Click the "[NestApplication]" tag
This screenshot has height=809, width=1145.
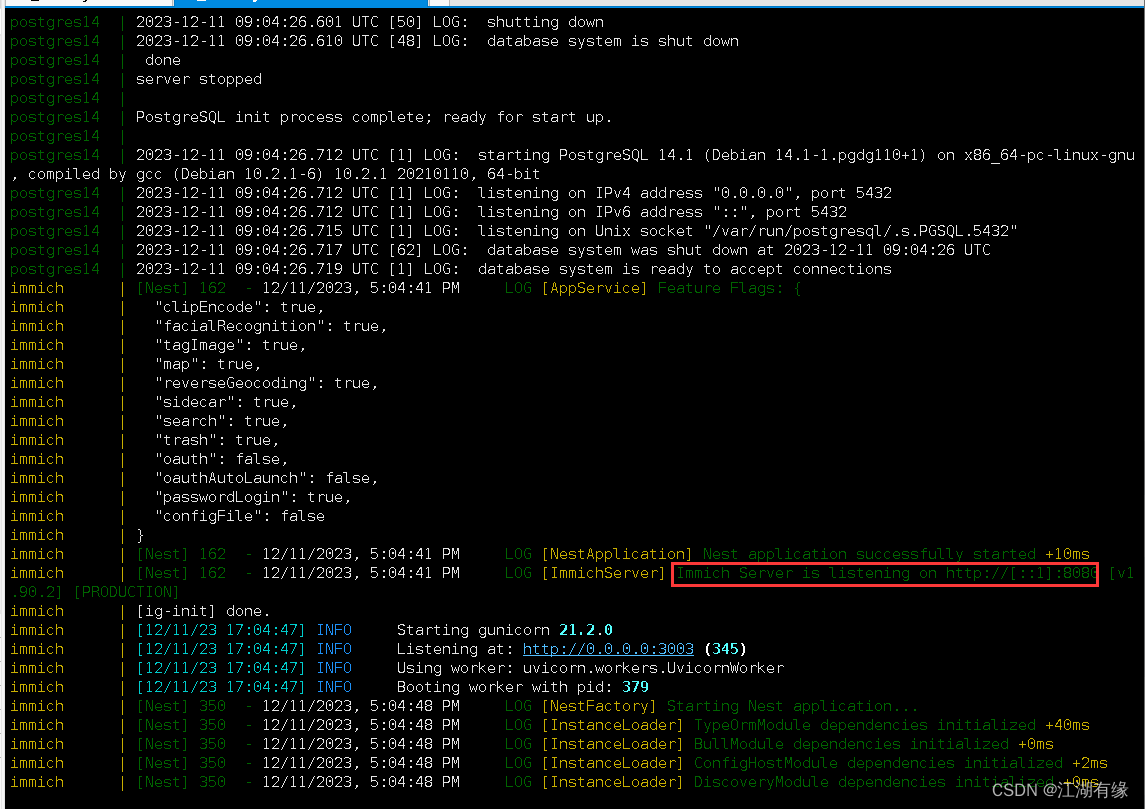pyautogui.click(x=617, y=553)
